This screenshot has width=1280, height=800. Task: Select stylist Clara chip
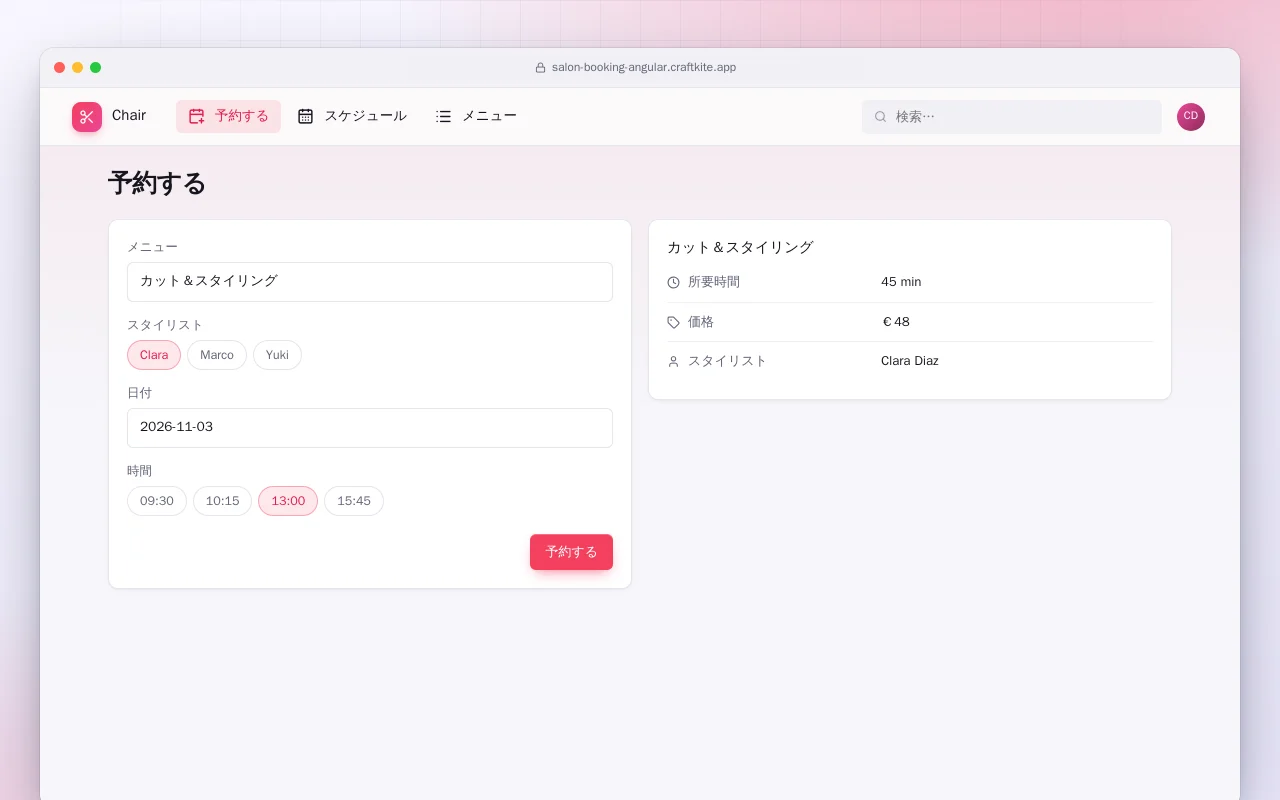click(154, 355)
